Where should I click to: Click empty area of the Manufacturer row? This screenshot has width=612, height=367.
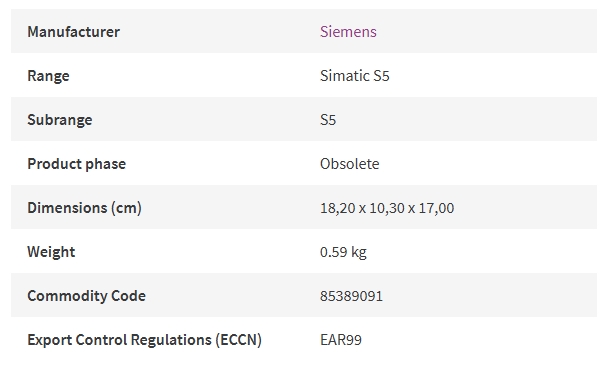[488, 31]
